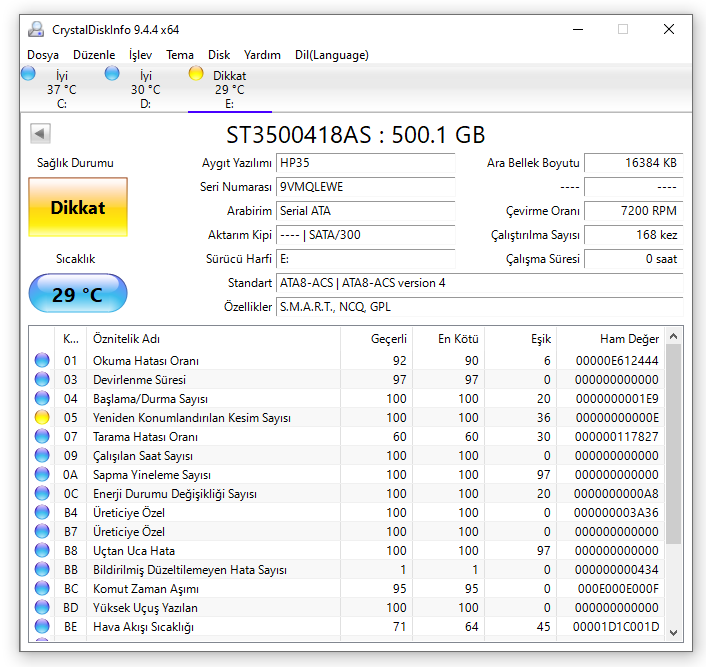The height and width of the screenshot is (667, 706).
Task: Click the previous disk arrow icon
Action: pyautogui.click(x=41, y=133)
